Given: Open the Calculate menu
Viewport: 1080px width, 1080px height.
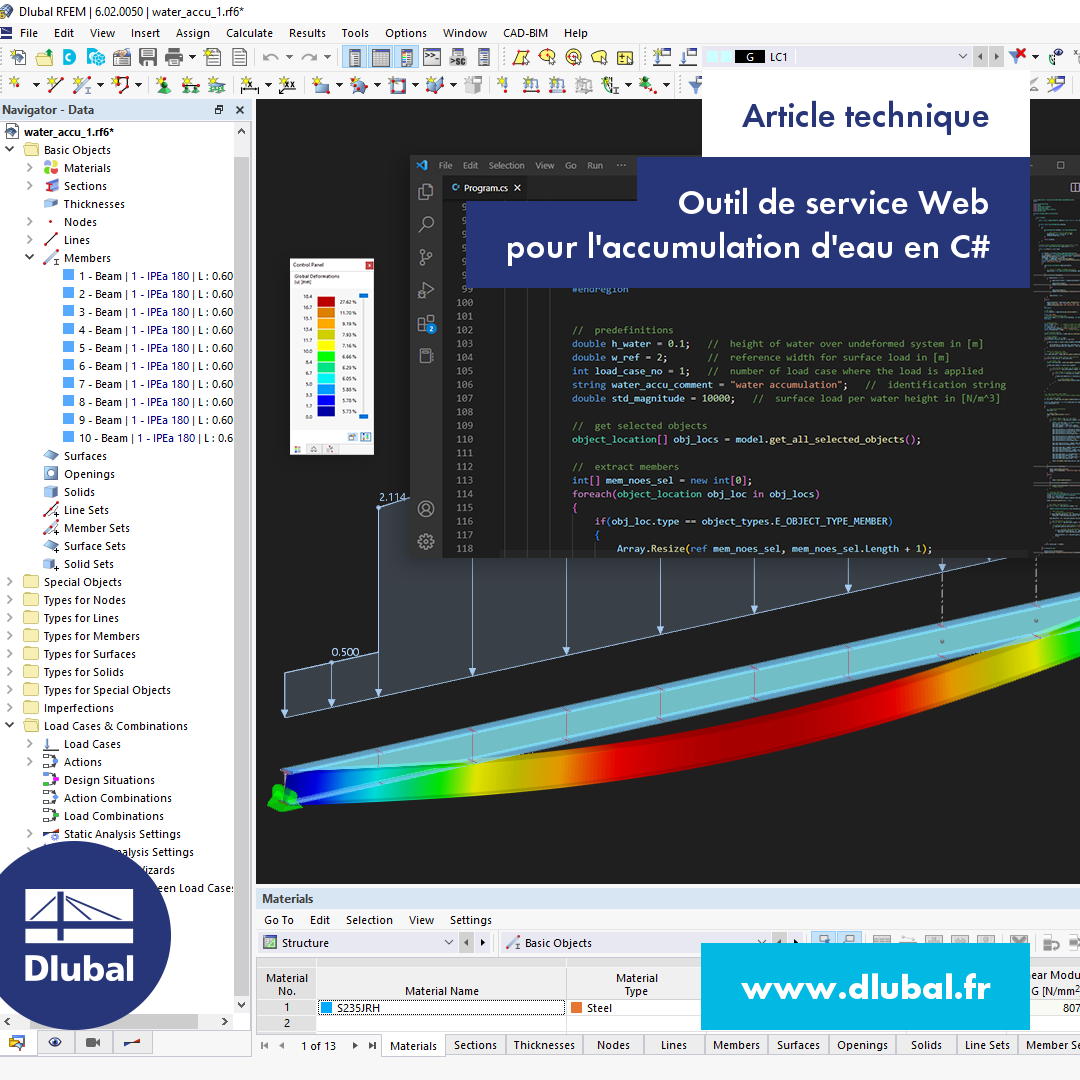Looking at the screenshot, I should point(249,33).
